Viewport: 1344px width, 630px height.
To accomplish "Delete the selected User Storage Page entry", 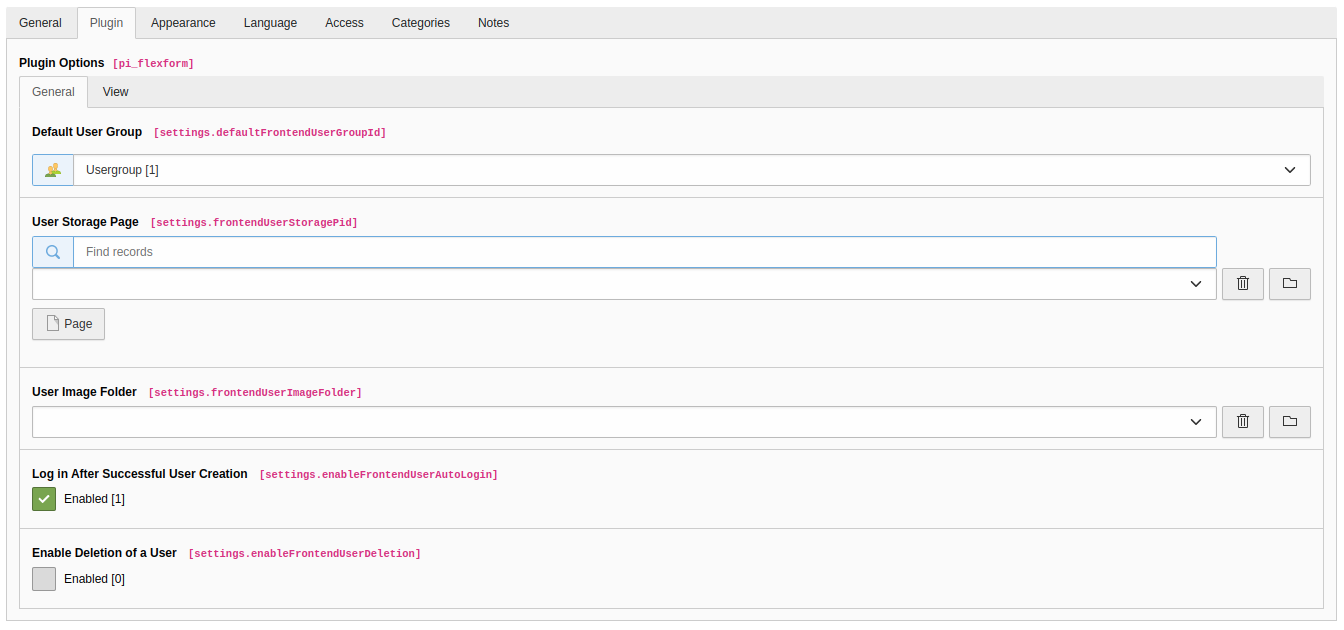I will tap(1243, 284).
